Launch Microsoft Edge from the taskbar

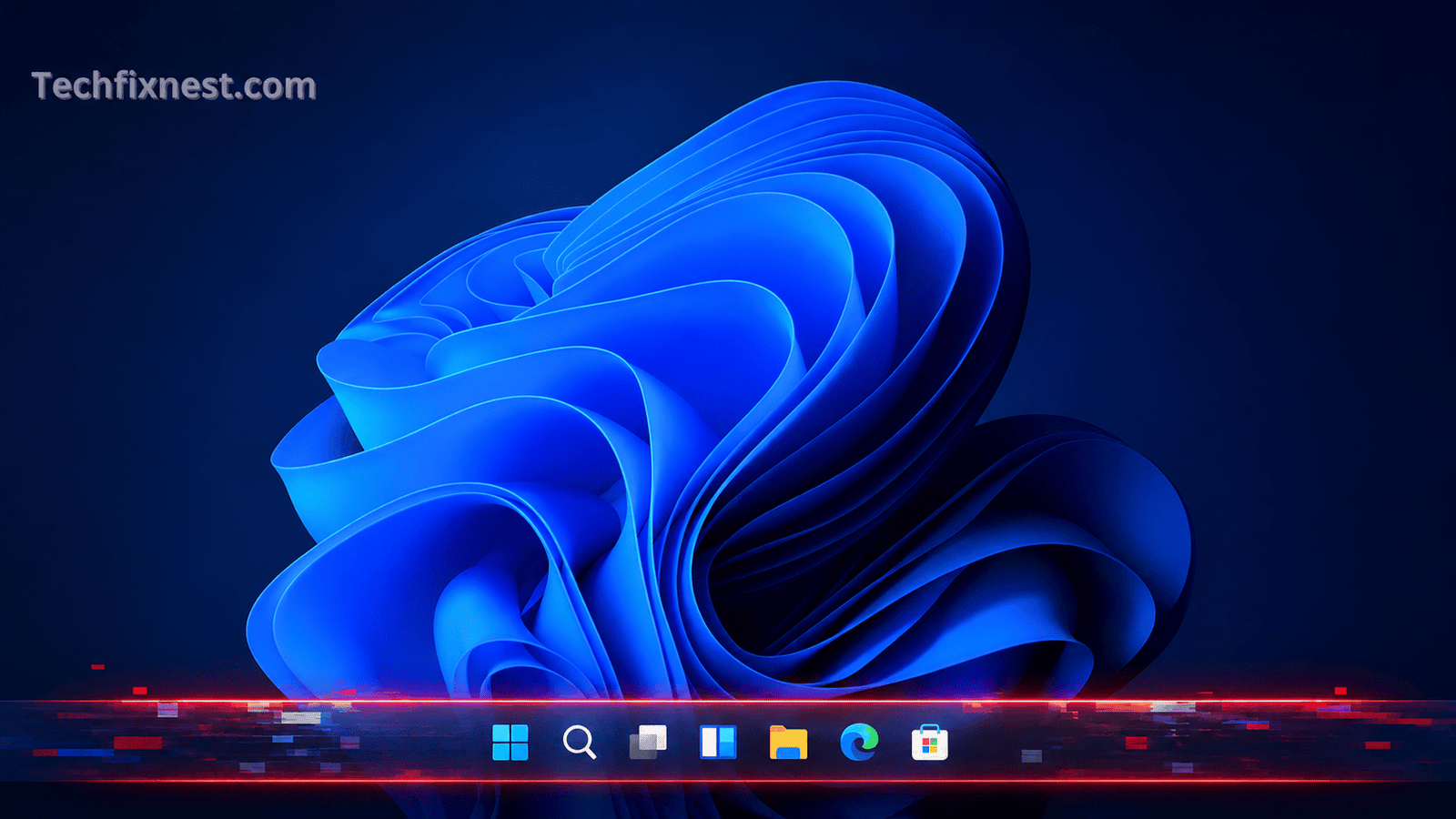coord(859,742)
